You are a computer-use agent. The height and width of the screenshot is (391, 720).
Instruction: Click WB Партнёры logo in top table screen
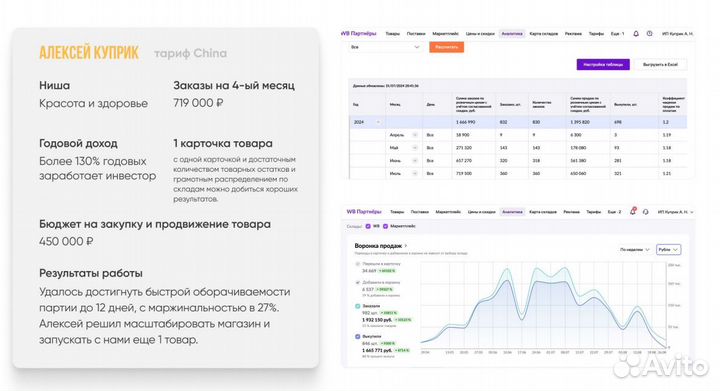pyautogui.click(x=358, y=34)
